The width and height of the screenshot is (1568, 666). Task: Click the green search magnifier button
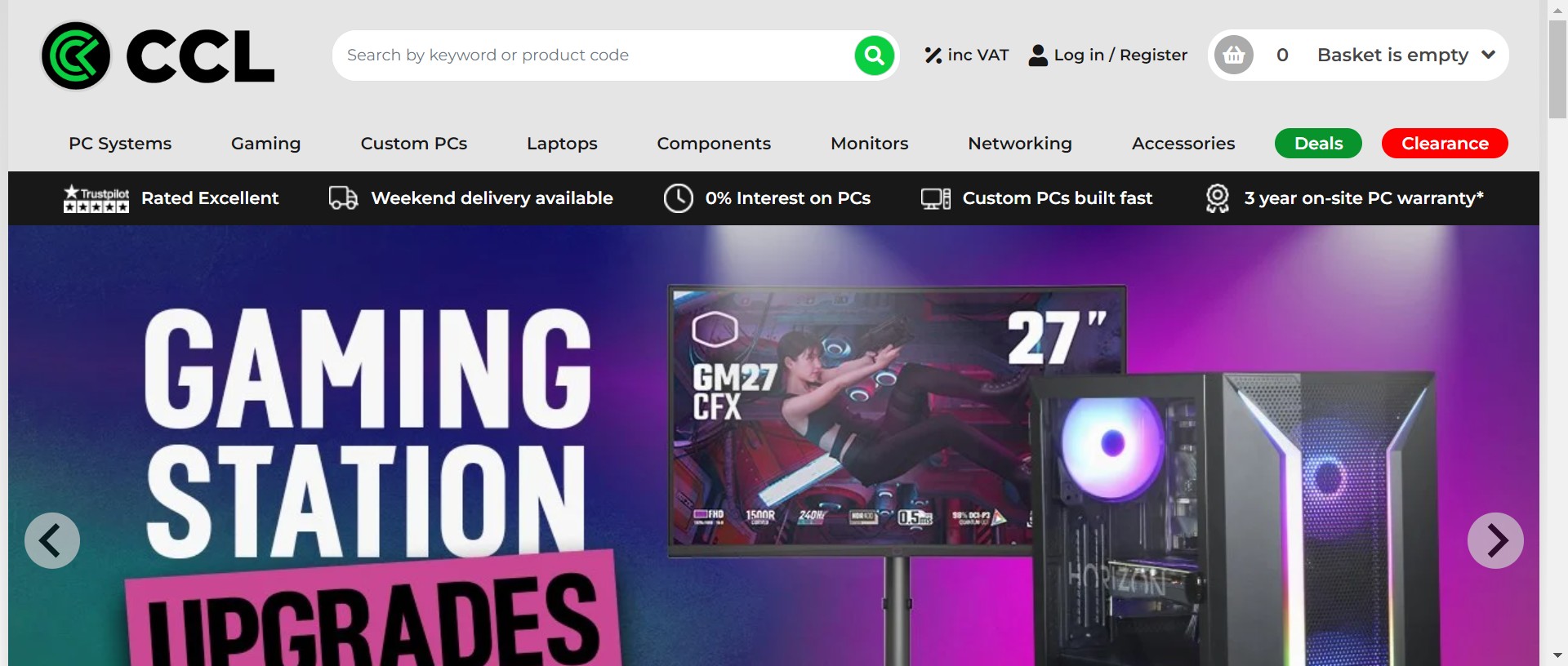click(874, 55)
